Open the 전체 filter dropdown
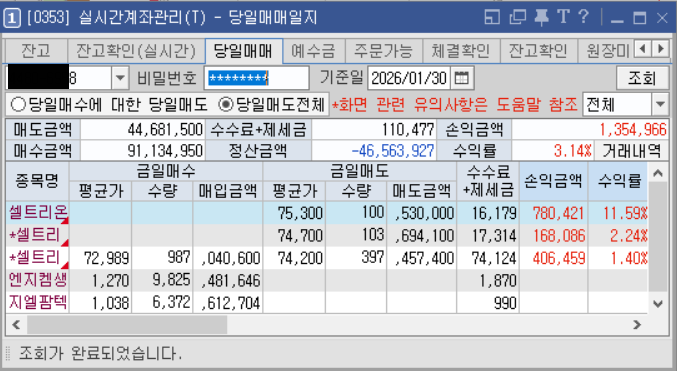Image resolution: width=677 pixels, height=371 pixels. 660,105
